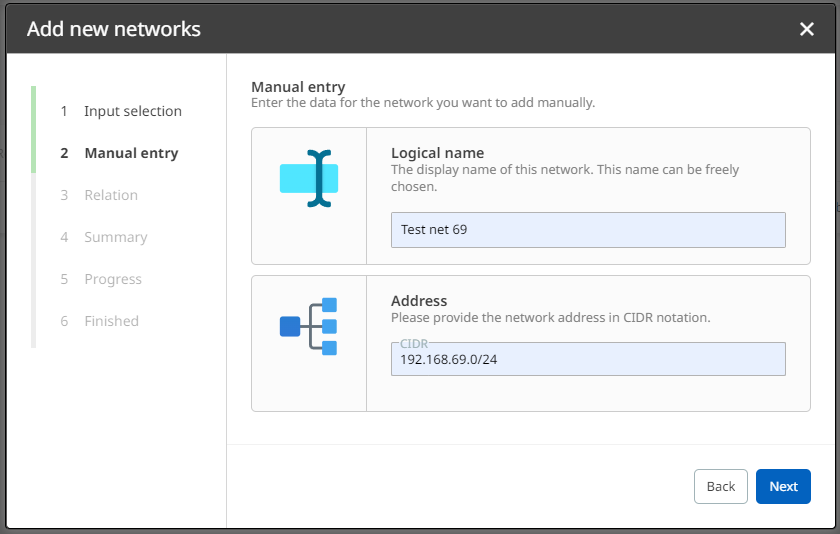Go to the Input selection step

(x=132, y=111)
